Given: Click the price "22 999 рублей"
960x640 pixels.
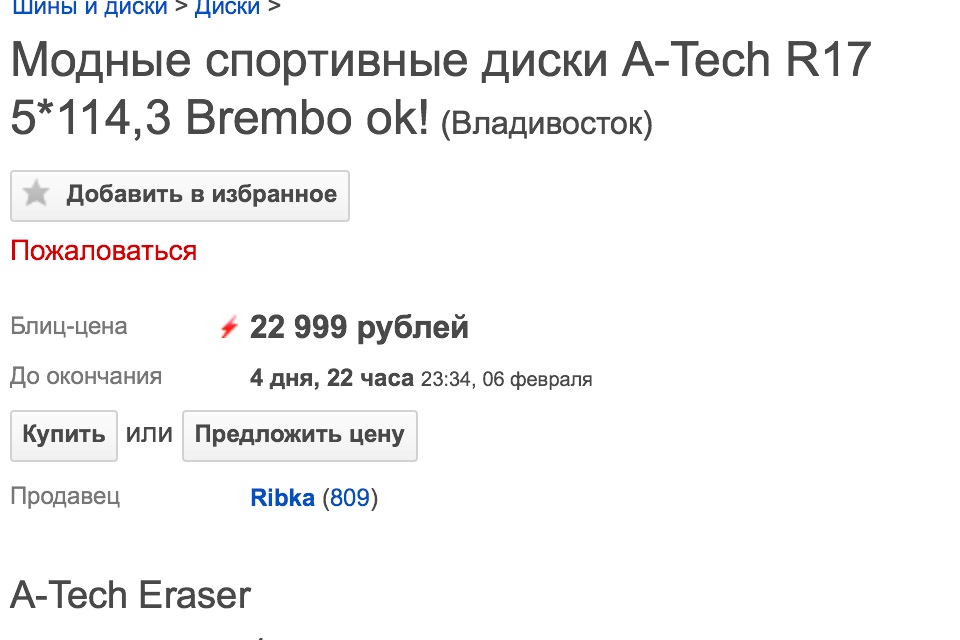Looking at the screenshot, I should 359,327.
